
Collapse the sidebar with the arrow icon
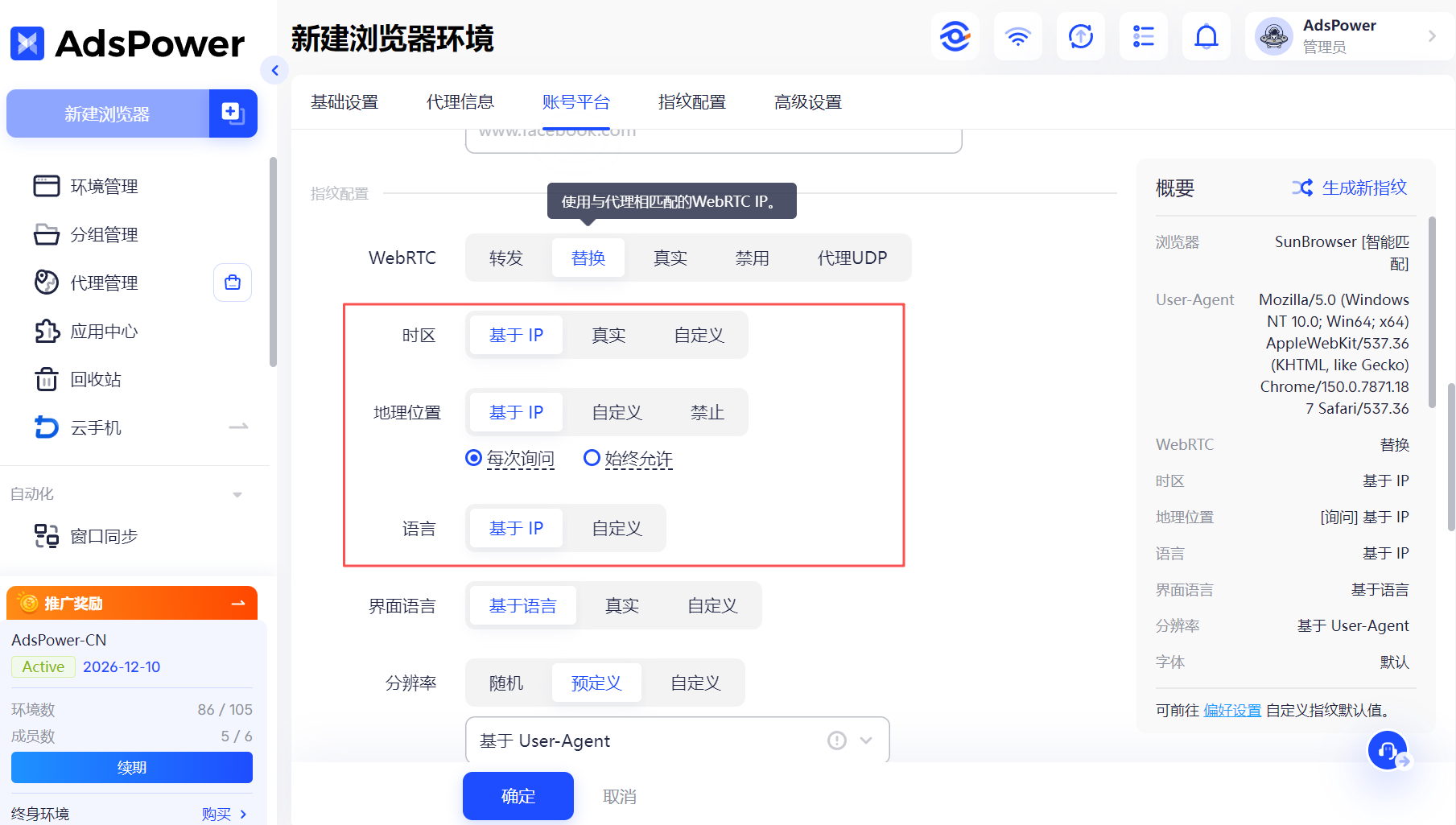pos(274,71)
